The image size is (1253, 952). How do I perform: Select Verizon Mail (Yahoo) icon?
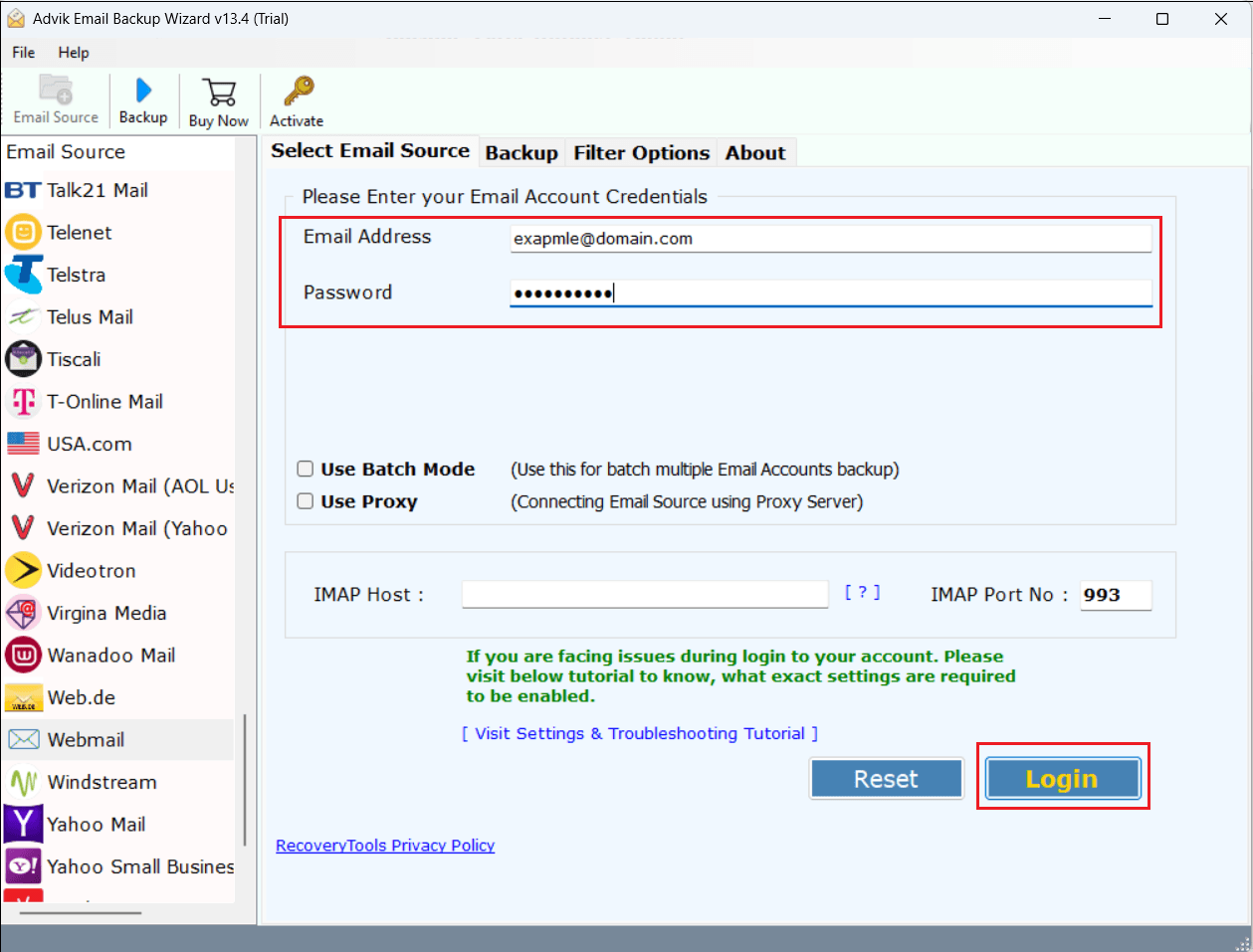click(x=23, y=528)
